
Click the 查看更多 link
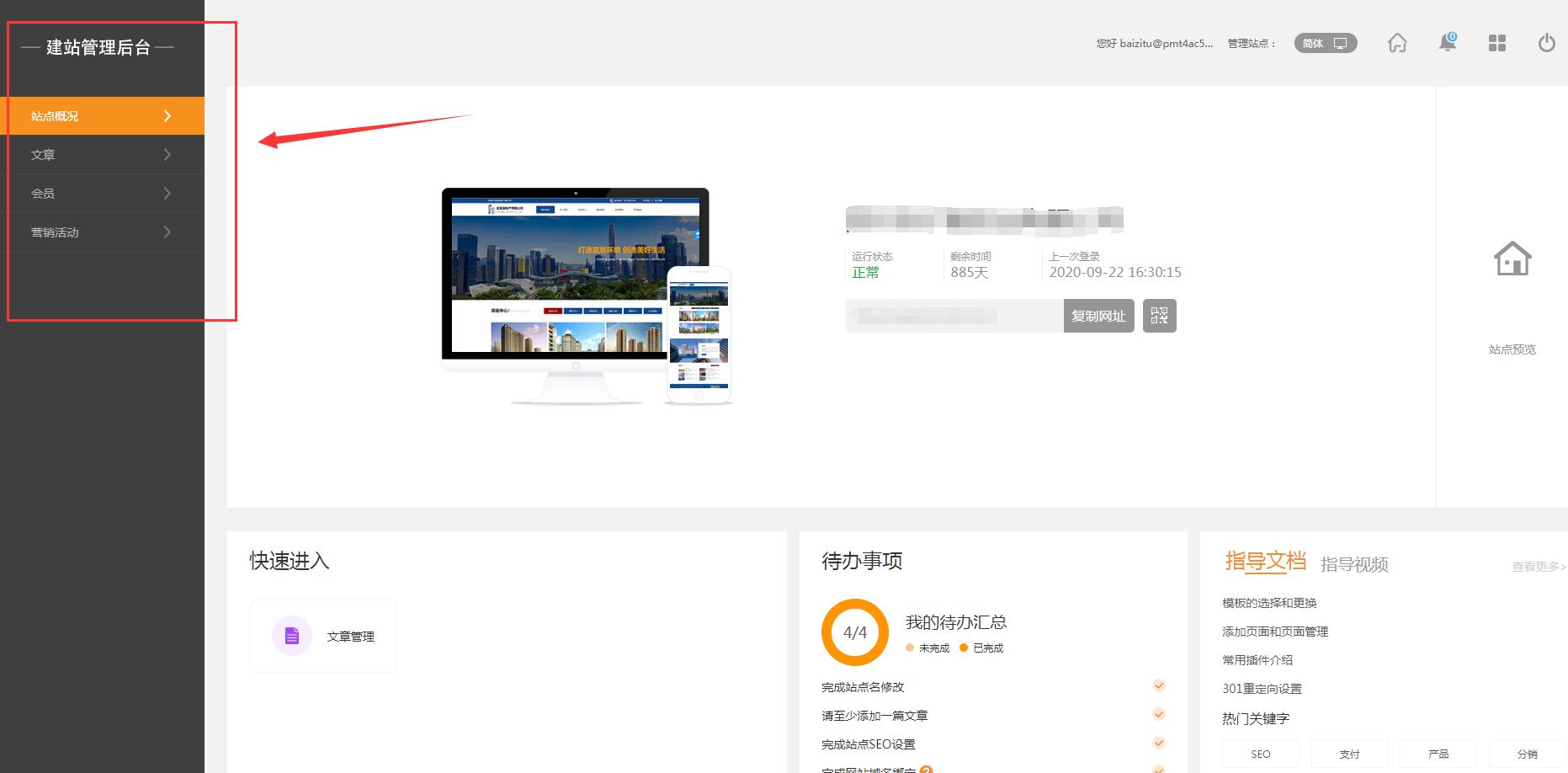1539,567
